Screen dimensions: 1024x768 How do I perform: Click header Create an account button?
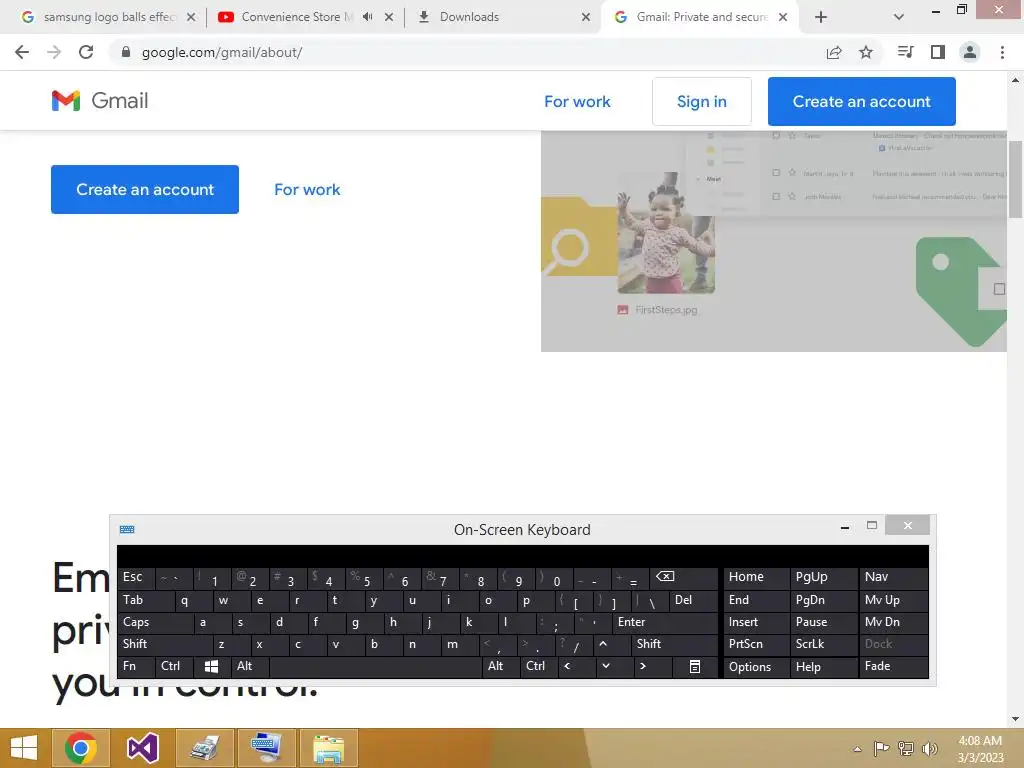pos(861,101)
